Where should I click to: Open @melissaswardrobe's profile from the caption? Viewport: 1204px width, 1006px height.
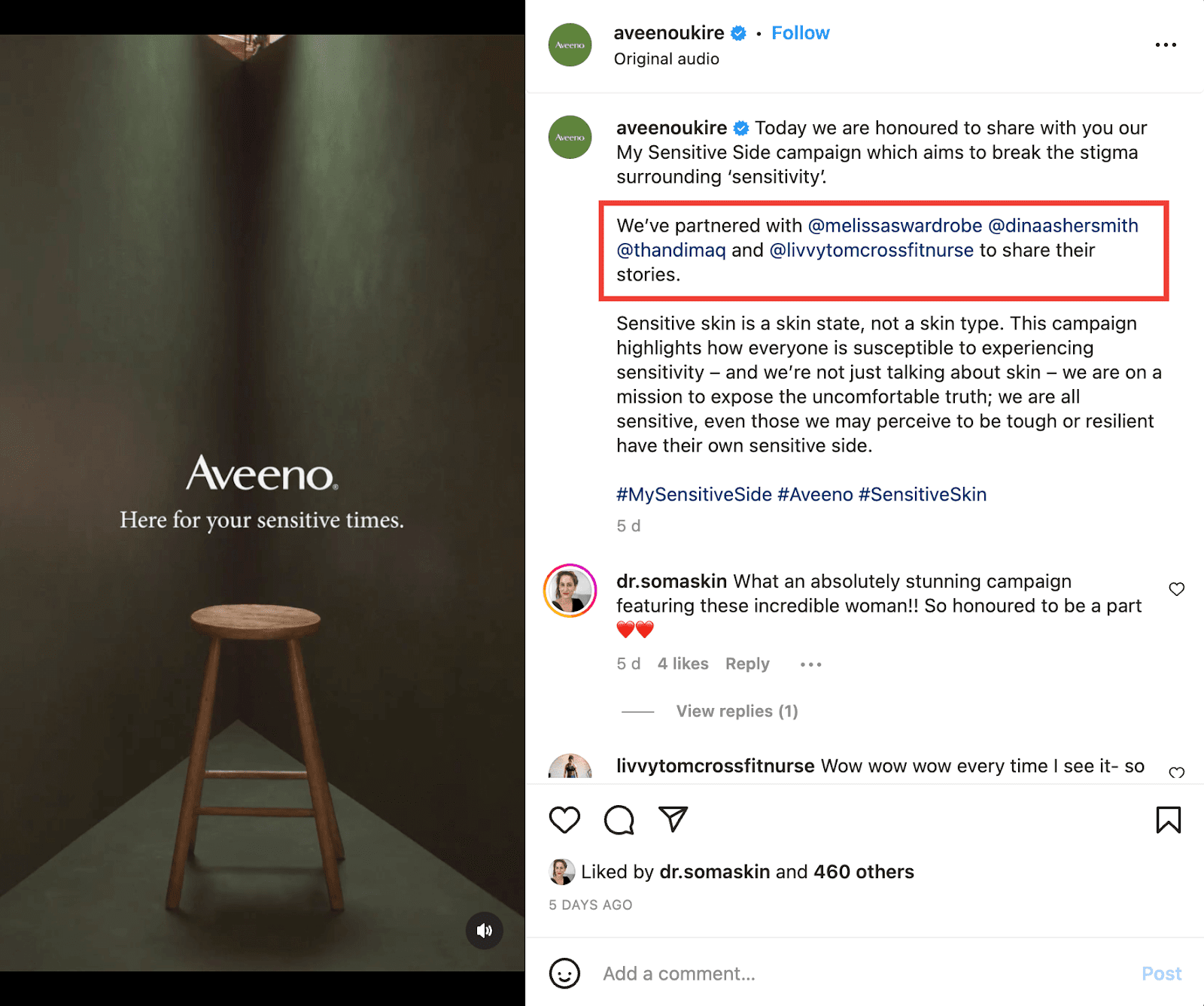895,225
